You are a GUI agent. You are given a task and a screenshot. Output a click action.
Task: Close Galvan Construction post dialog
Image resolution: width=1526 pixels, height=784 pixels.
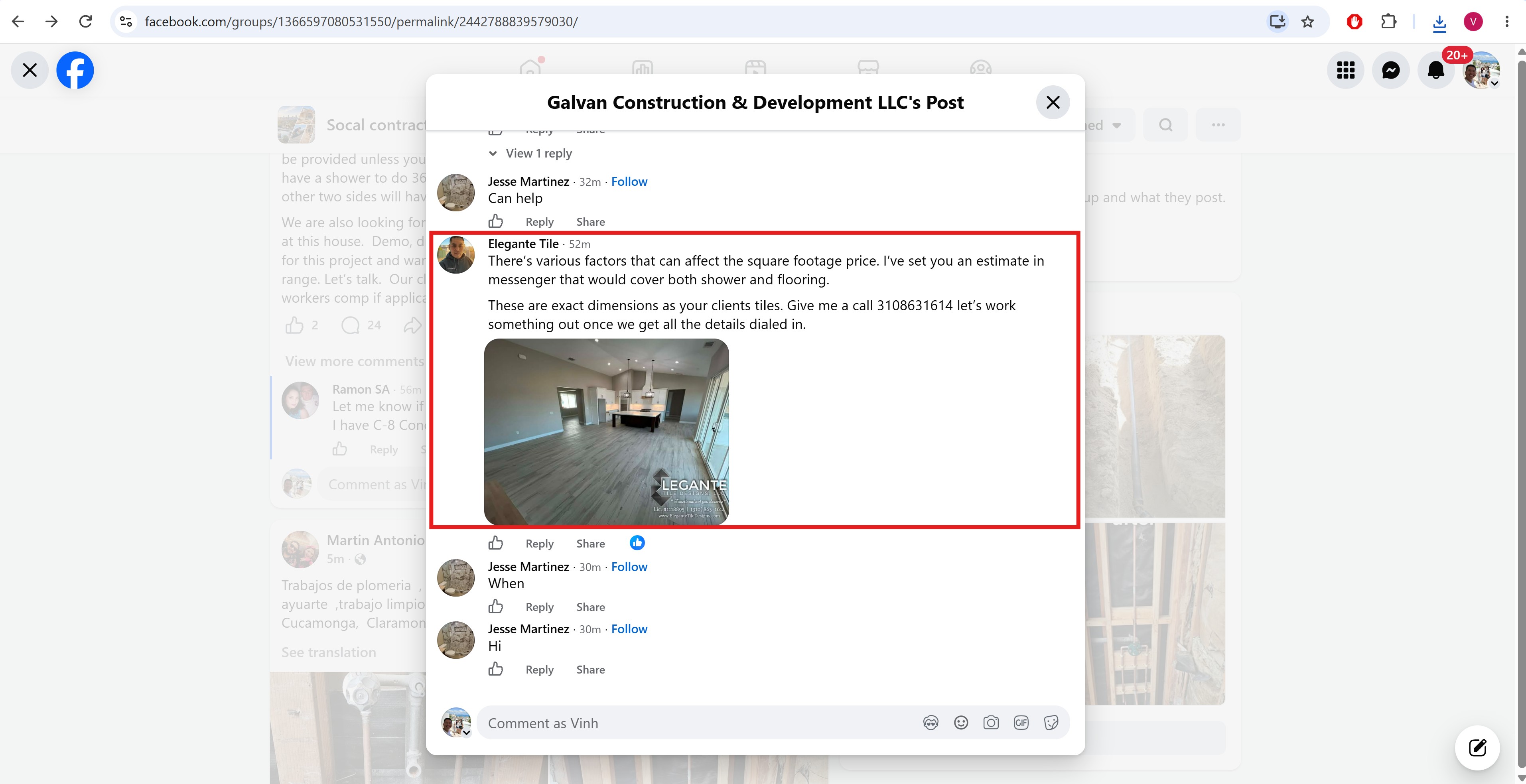click(1053, 102)
